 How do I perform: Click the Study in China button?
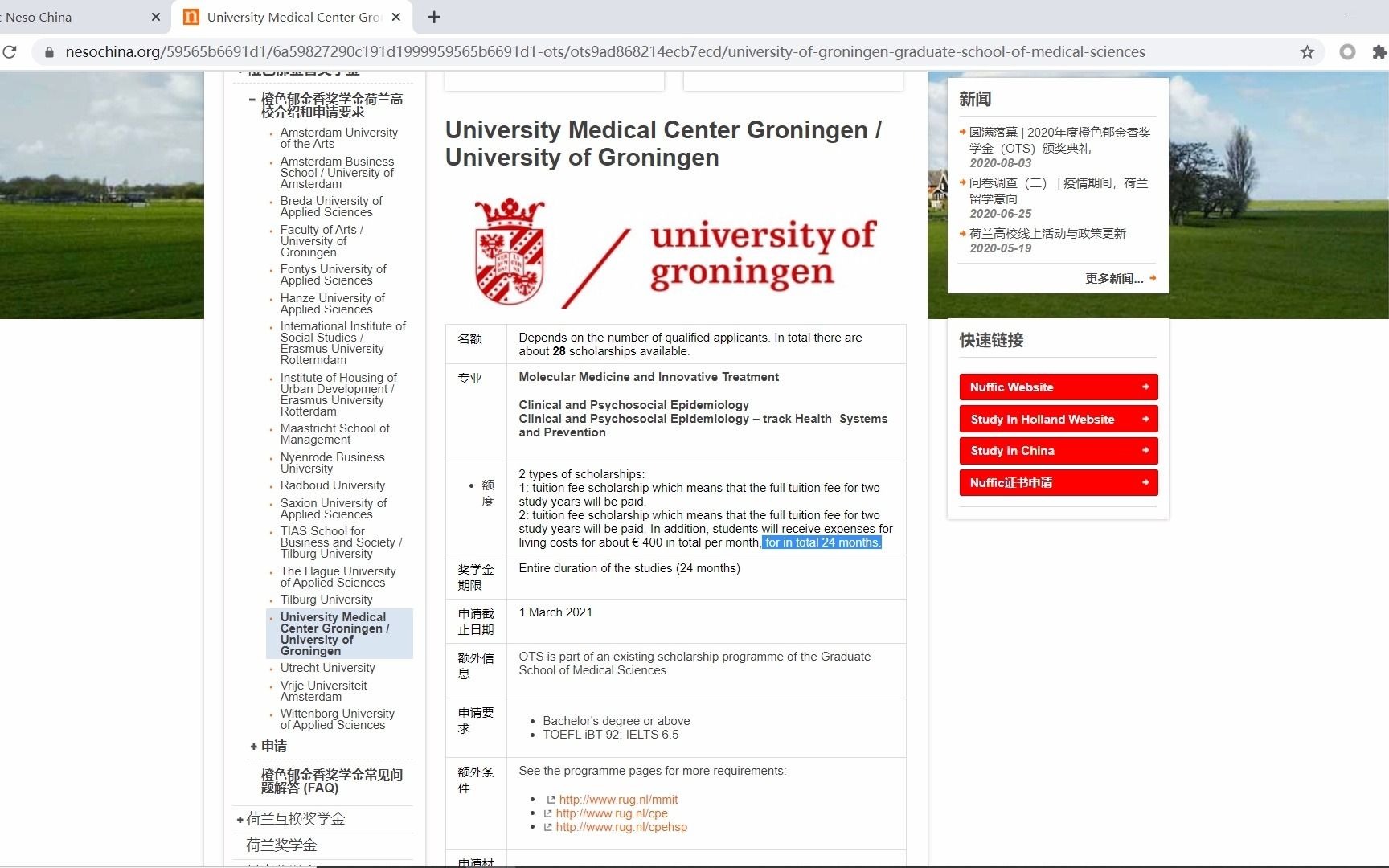click(1058, 451)
